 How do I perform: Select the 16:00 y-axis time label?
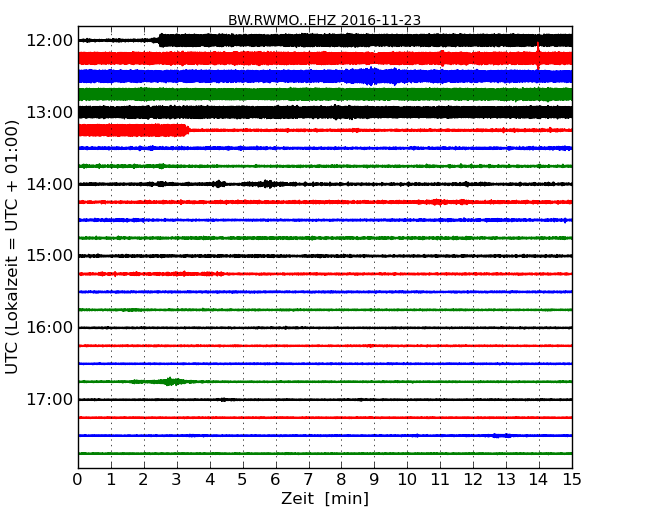coord(49,328)
